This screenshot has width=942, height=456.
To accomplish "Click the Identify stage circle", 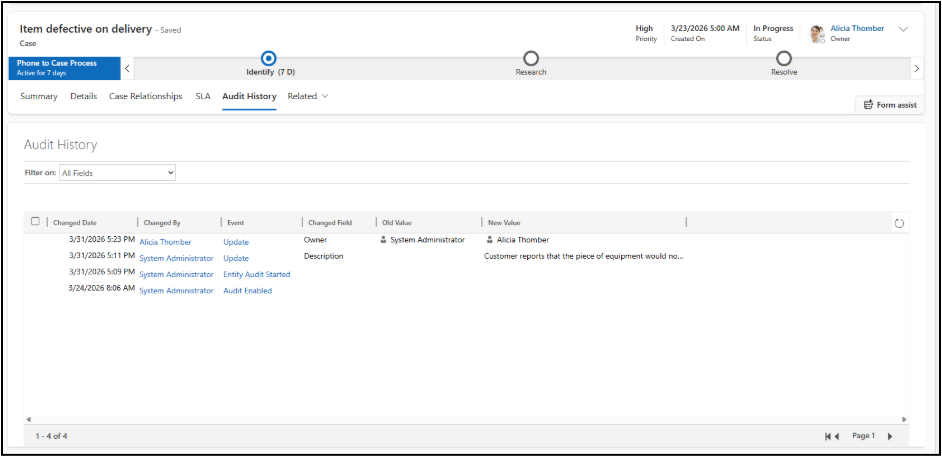I will 267,59.
